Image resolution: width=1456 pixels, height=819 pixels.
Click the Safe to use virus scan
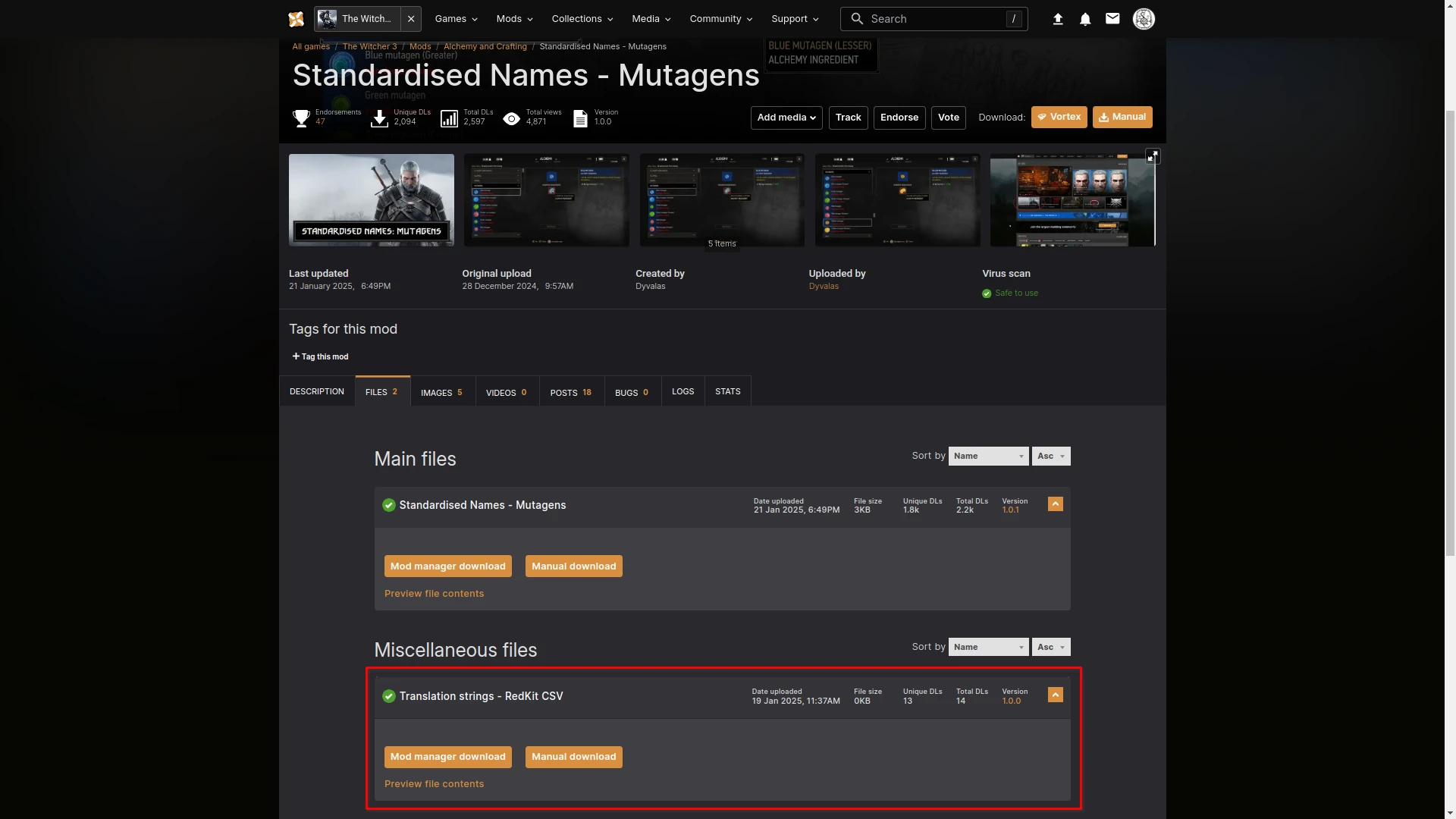[x=1010, y=293]
